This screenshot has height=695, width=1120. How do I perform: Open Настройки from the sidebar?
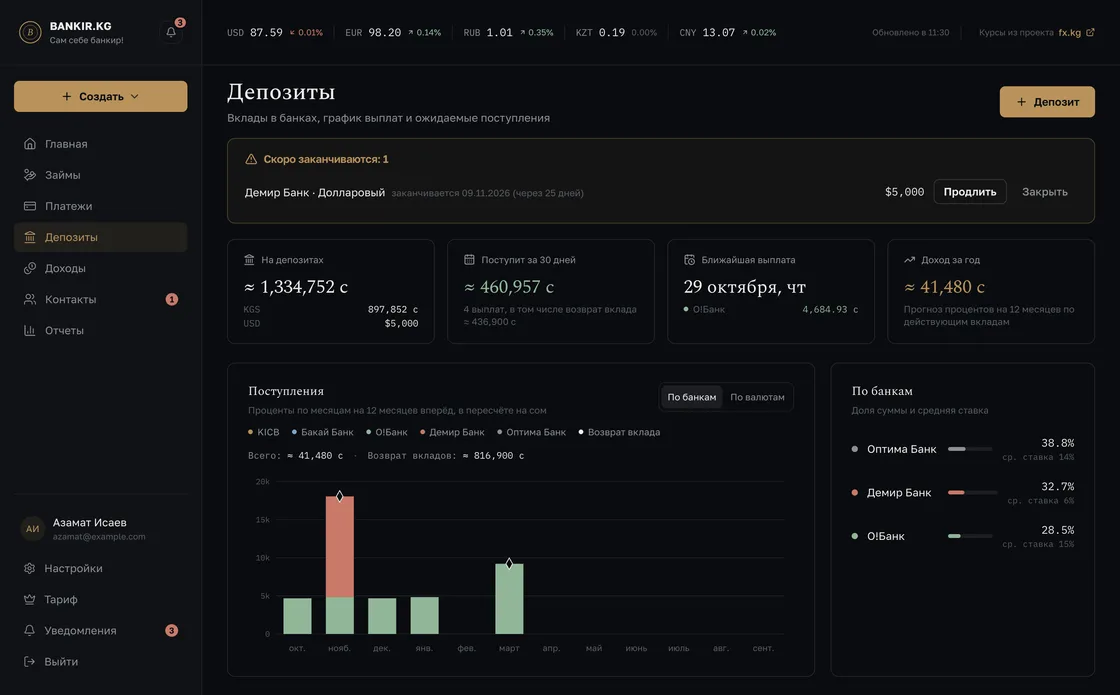(101, 569)
